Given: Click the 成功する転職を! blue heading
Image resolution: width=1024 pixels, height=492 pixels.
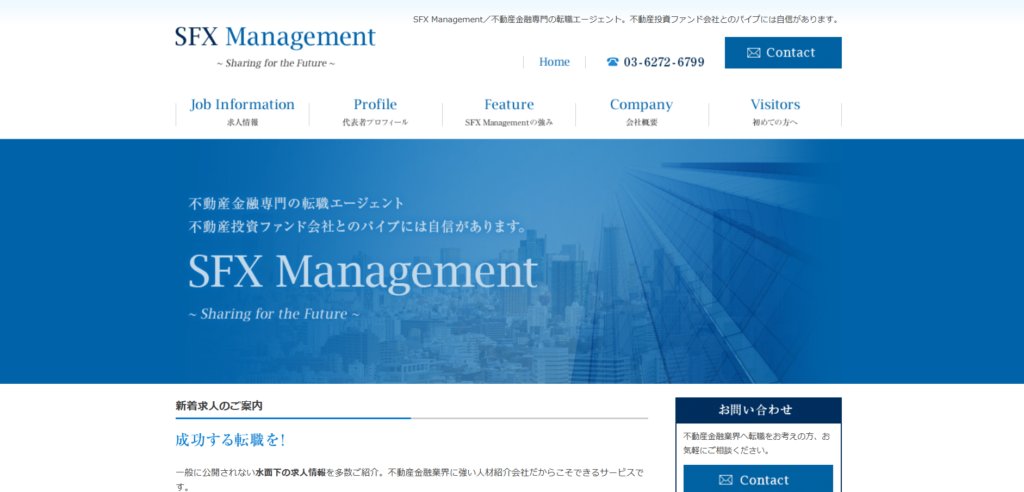Looking at the screenshot, I should click(x=230, y=440).
